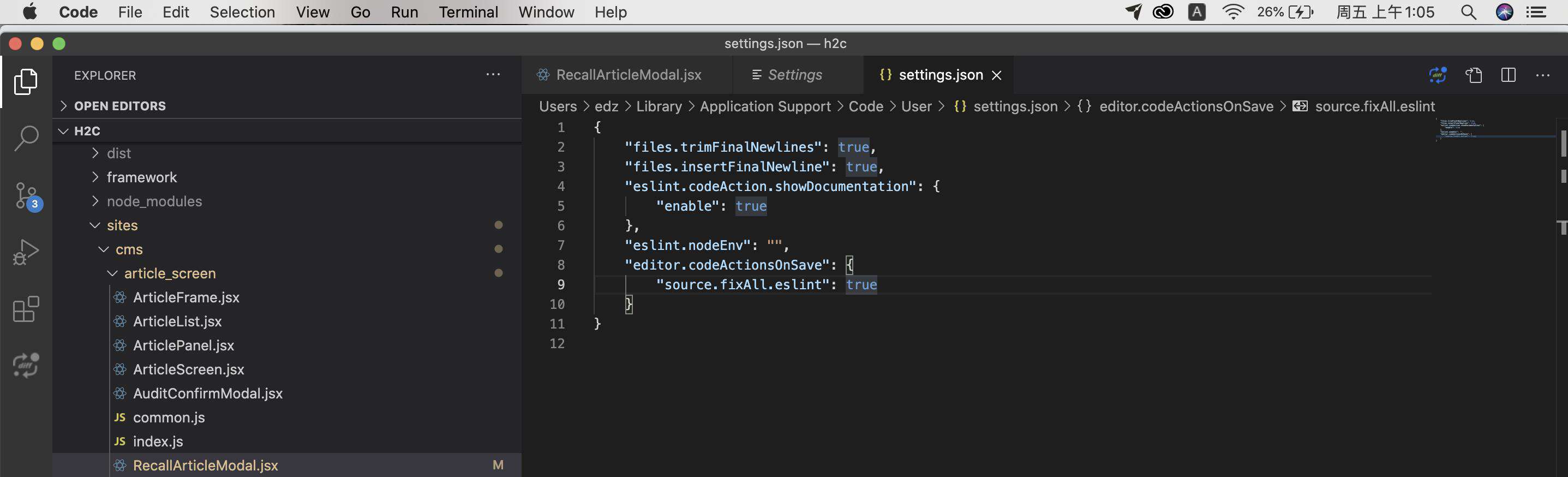Open the Run and Debug view

point(26,252)
